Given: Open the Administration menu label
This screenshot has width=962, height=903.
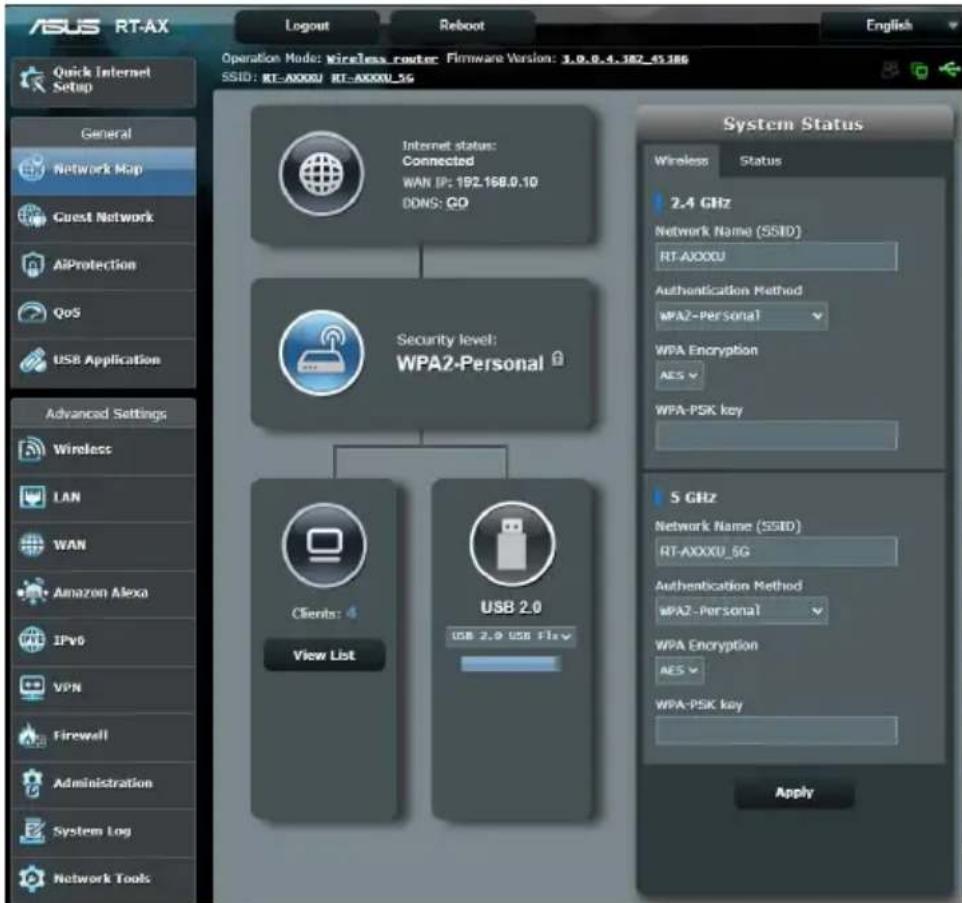Looking at the screenshot, I should pos(102,783).
